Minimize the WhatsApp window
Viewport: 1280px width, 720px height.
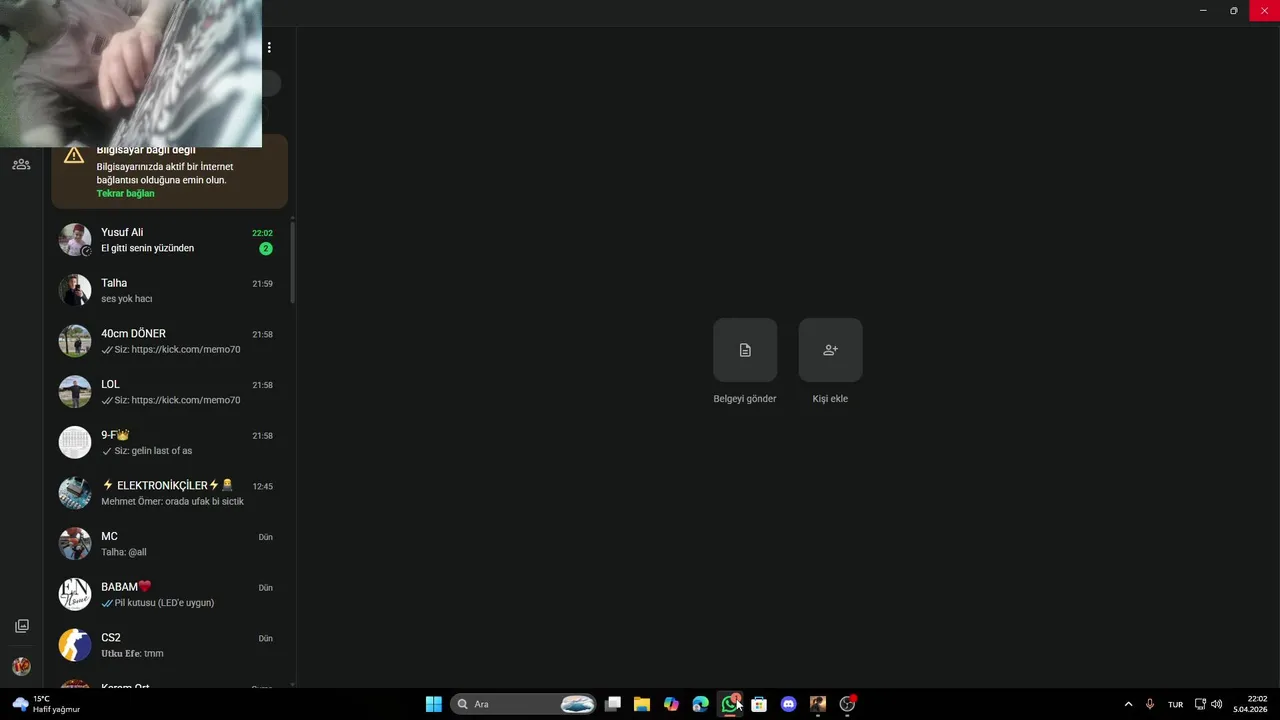click(1203, 10)
